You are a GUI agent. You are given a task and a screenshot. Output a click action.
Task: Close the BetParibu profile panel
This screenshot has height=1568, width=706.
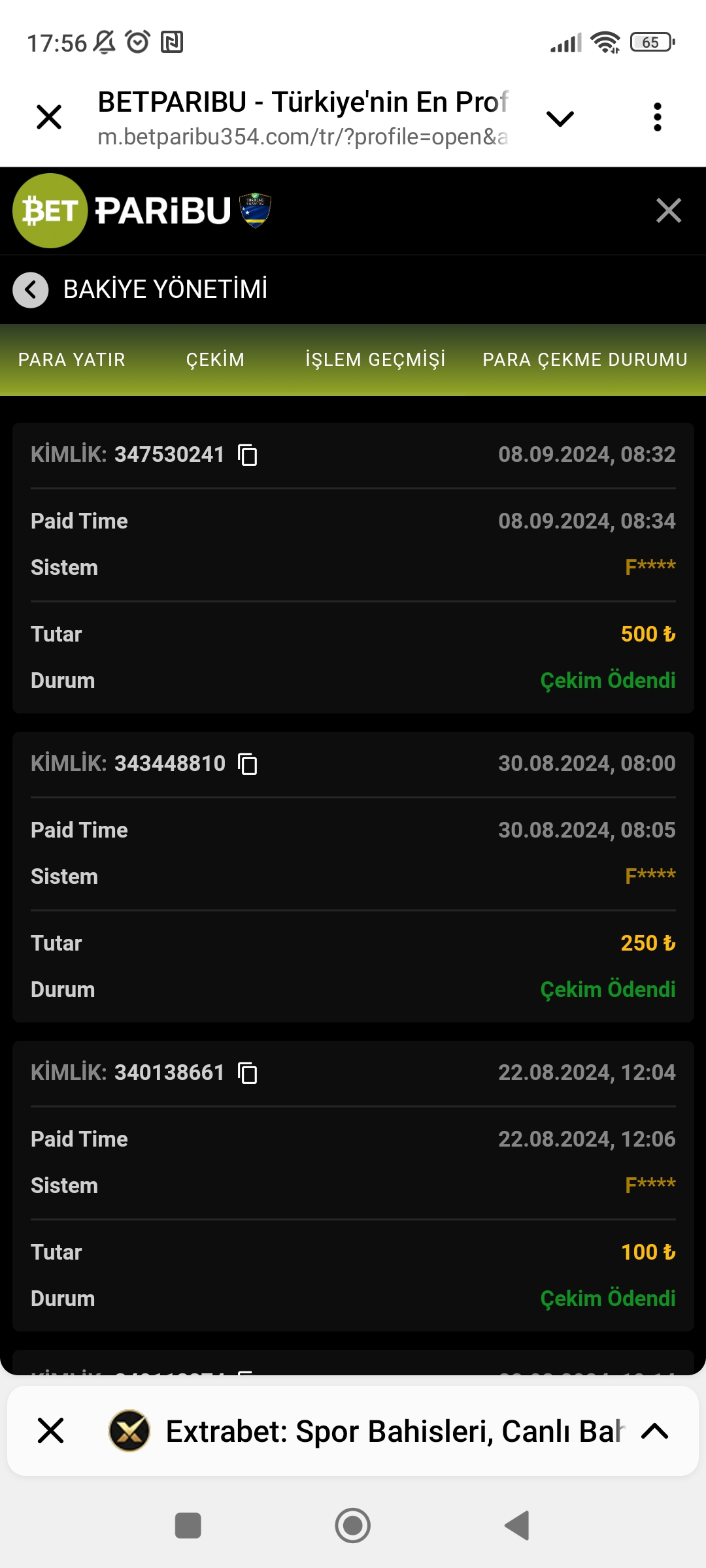pyautogui.click(x=668, y=211)
